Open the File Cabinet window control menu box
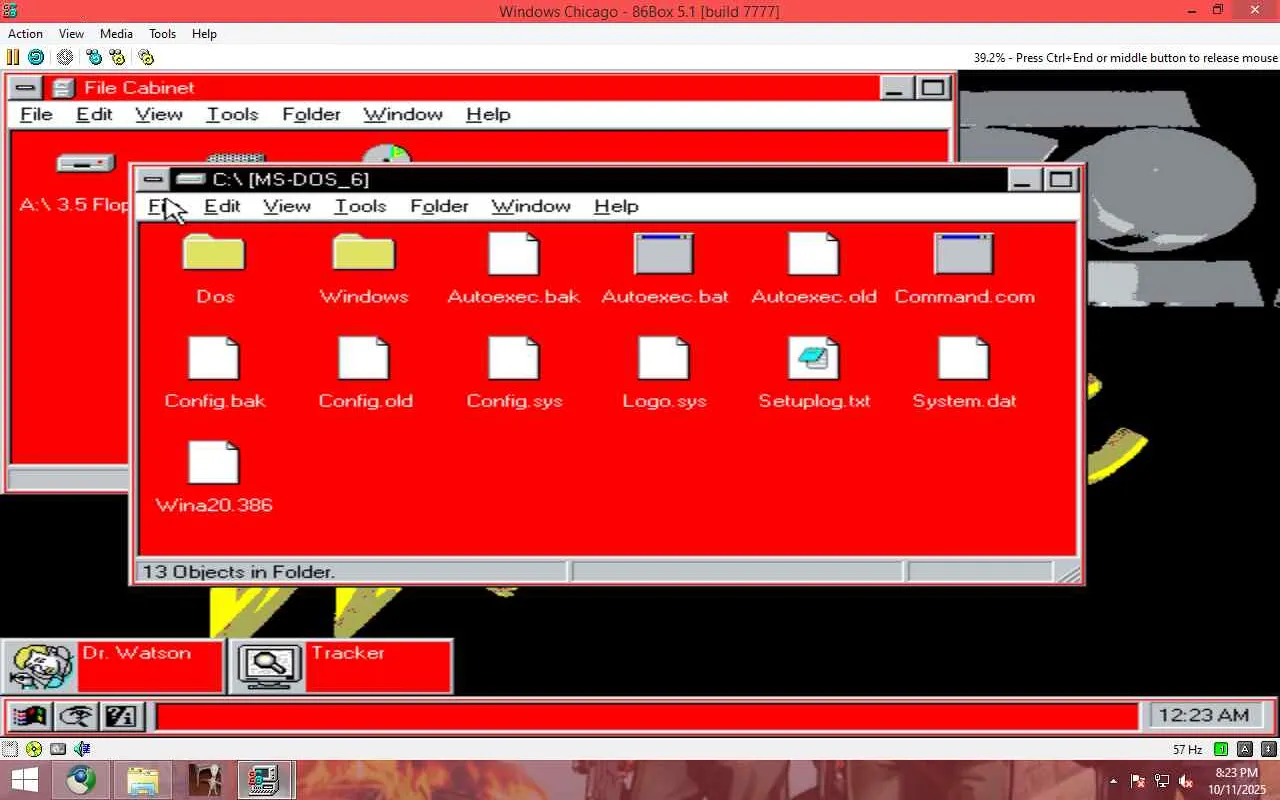Screen dimensions: 1280x800 [x=27, y=88]
